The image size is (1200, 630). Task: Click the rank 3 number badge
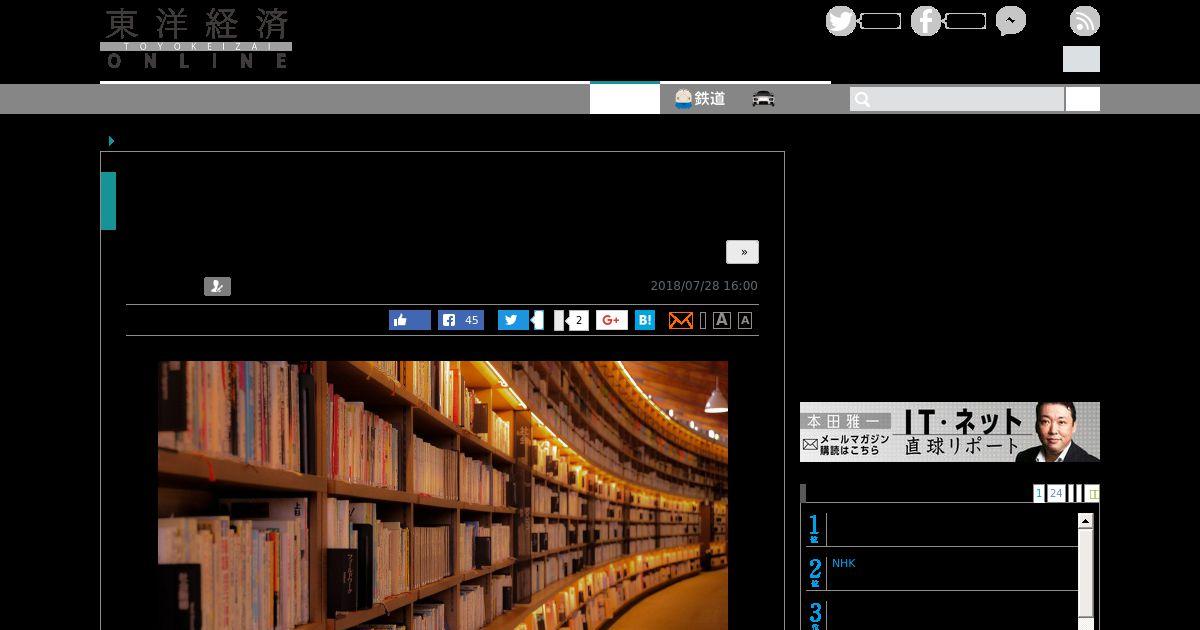[815, 615]
